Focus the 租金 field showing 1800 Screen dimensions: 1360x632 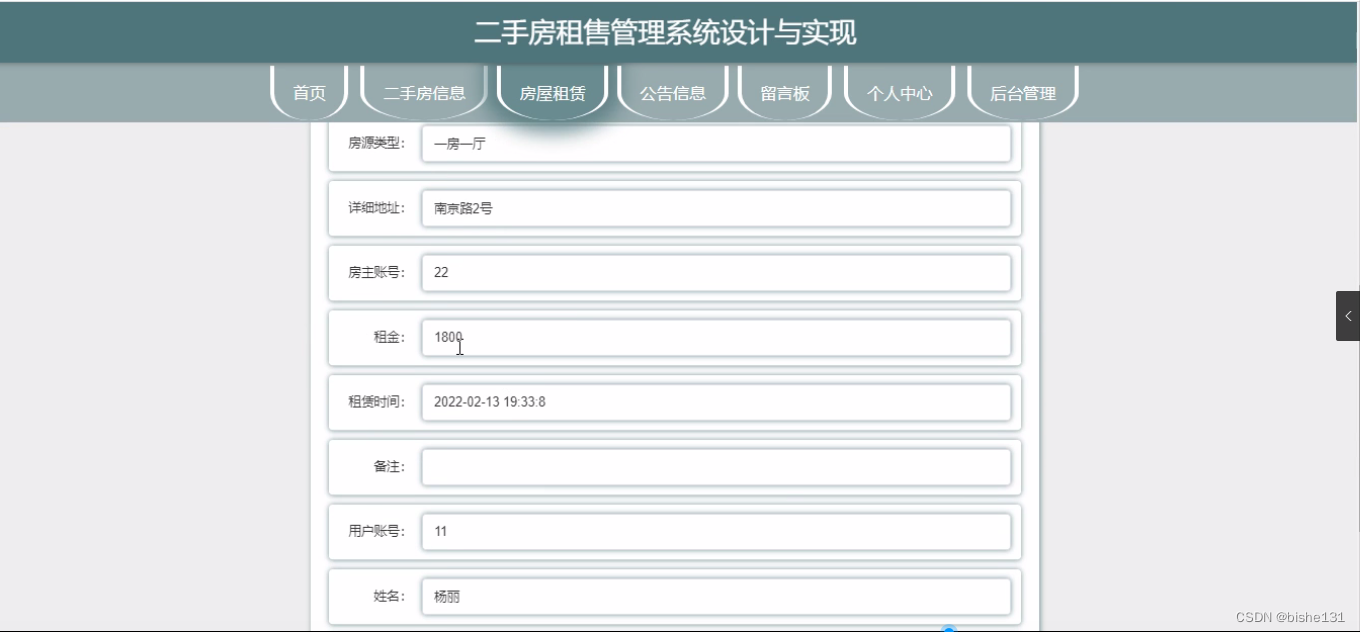716,337
